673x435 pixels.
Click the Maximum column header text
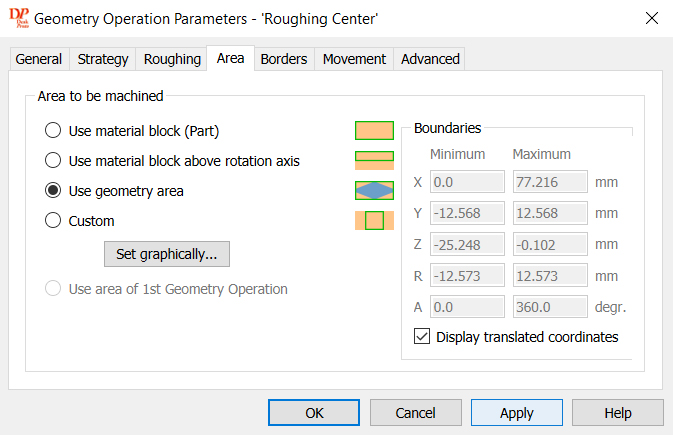[x=542, y=154]
